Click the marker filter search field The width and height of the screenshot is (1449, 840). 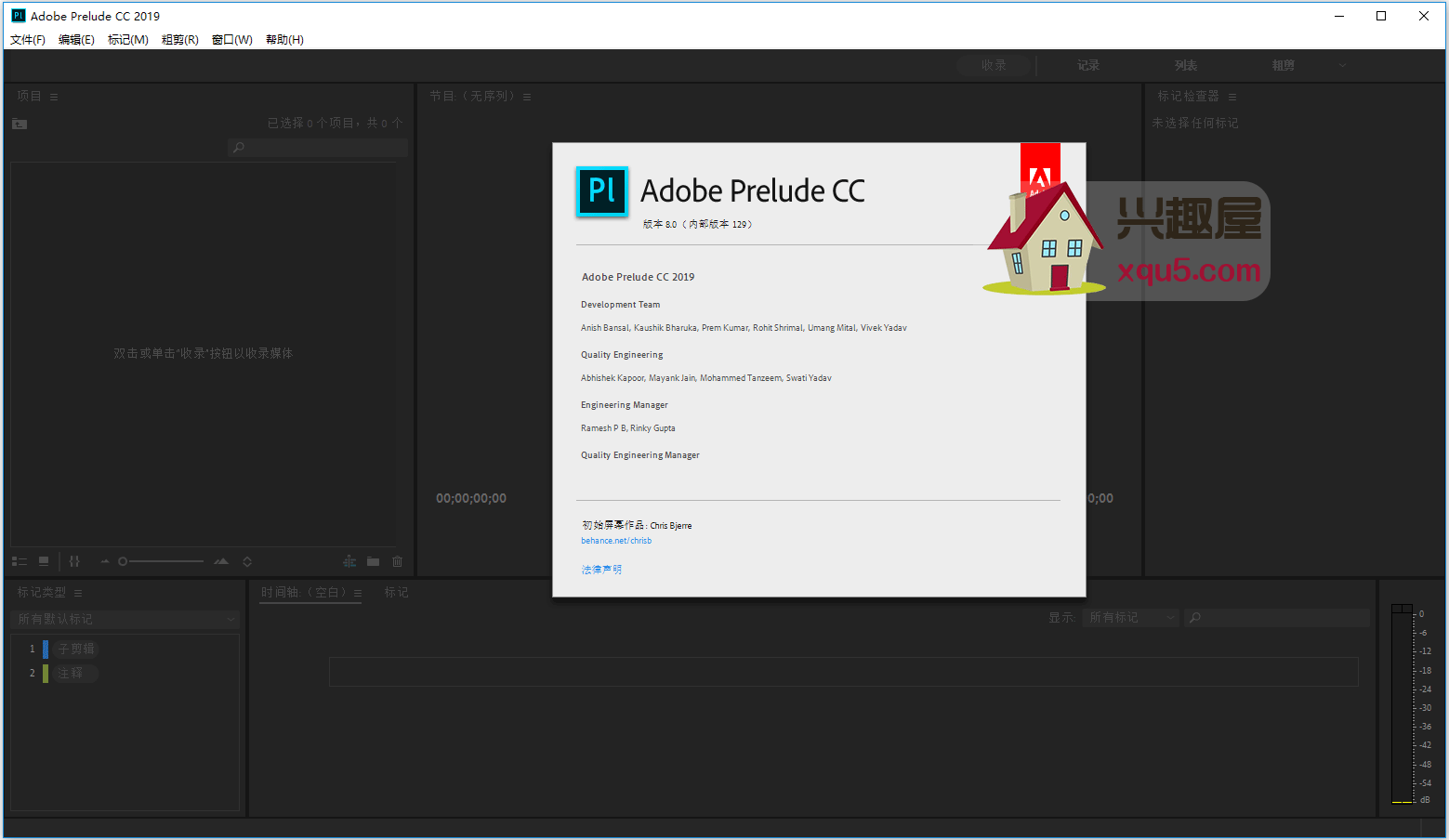[1277, 618]
